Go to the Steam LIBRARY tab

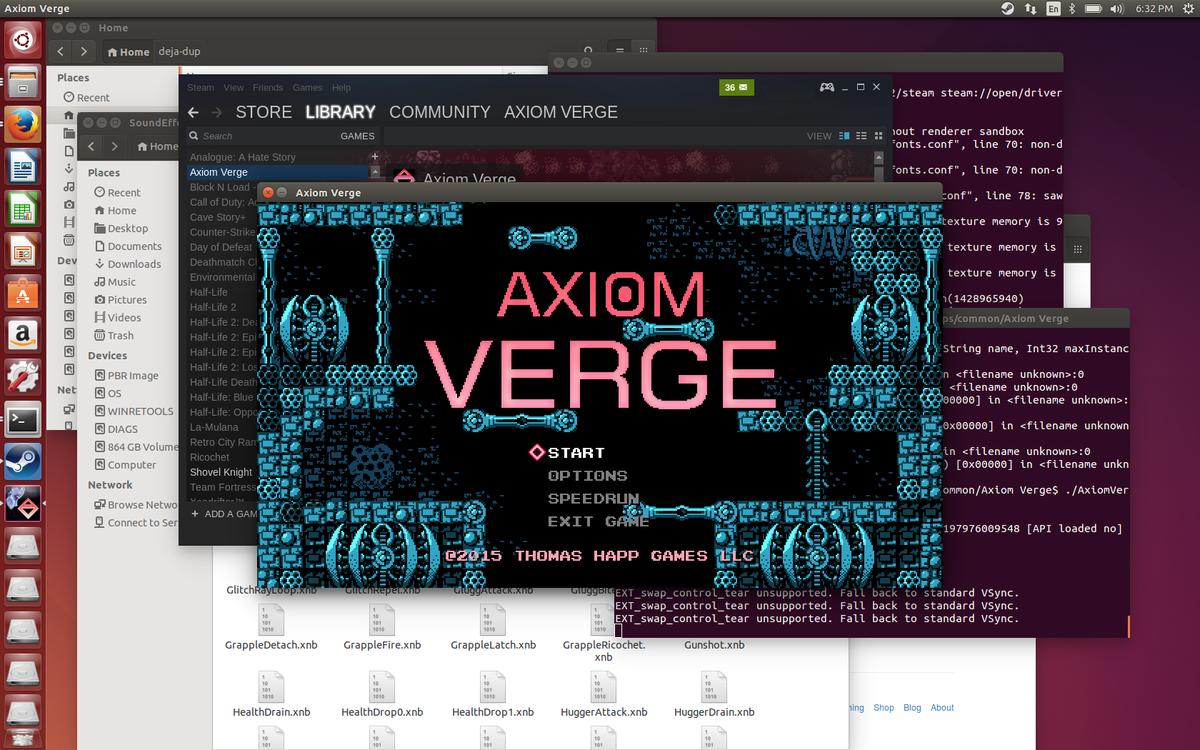[x=341, y=112]
